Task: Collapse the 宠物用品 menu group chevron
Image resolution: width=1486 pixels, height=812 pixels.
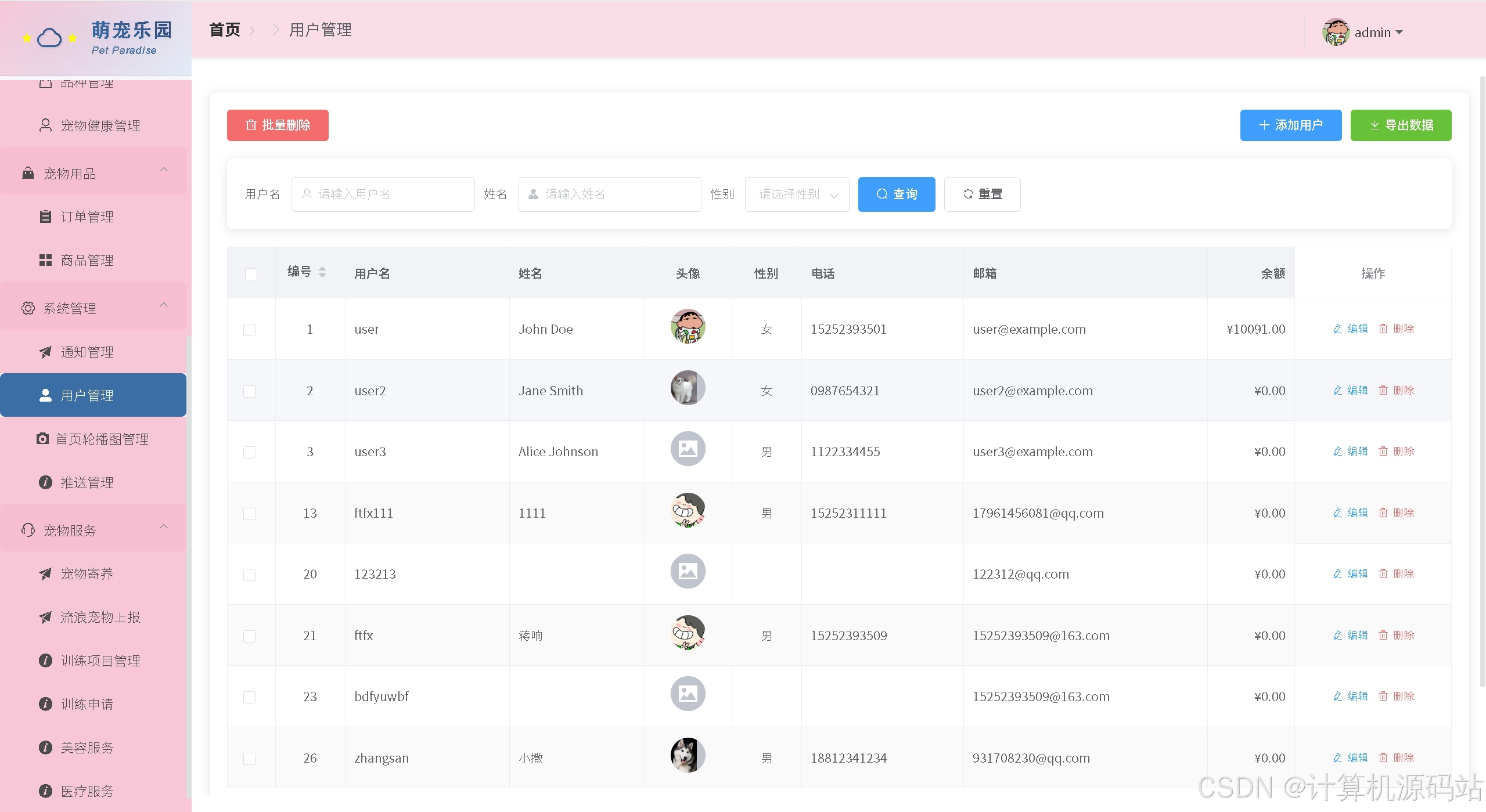Action: [x=164, y=169]
